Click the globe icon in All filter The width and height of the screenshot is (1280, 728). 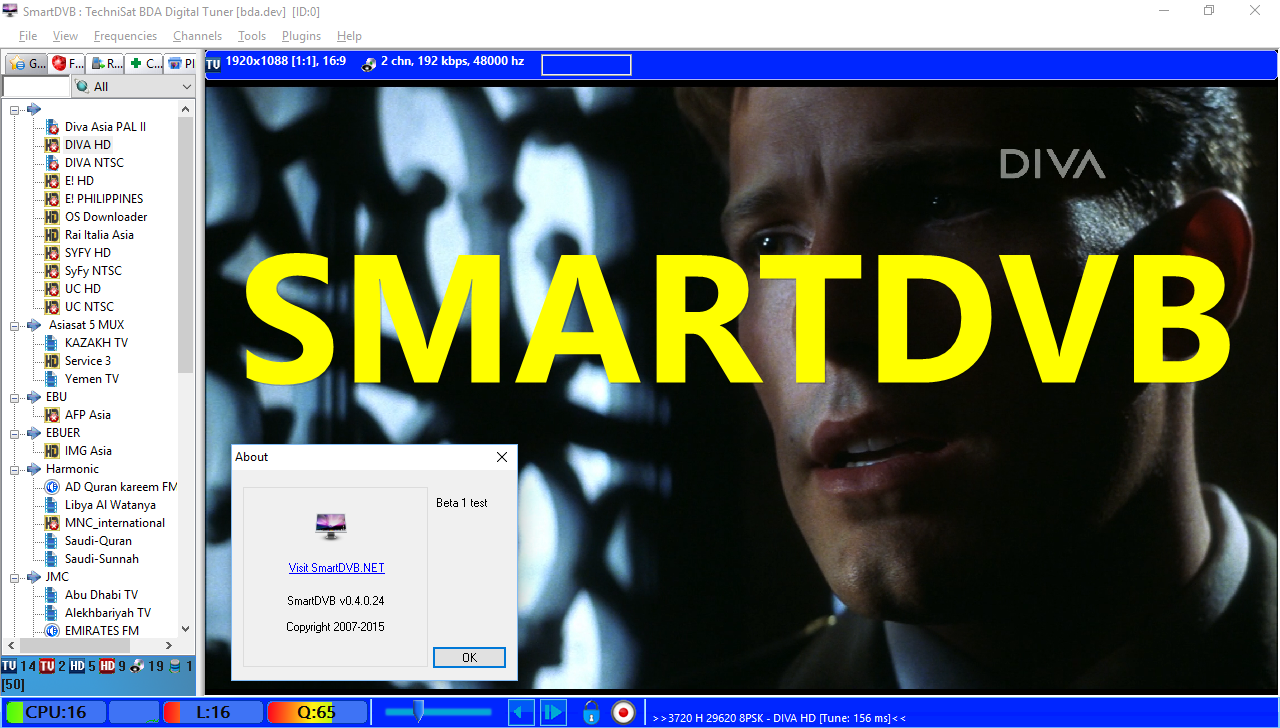(82, 87)
